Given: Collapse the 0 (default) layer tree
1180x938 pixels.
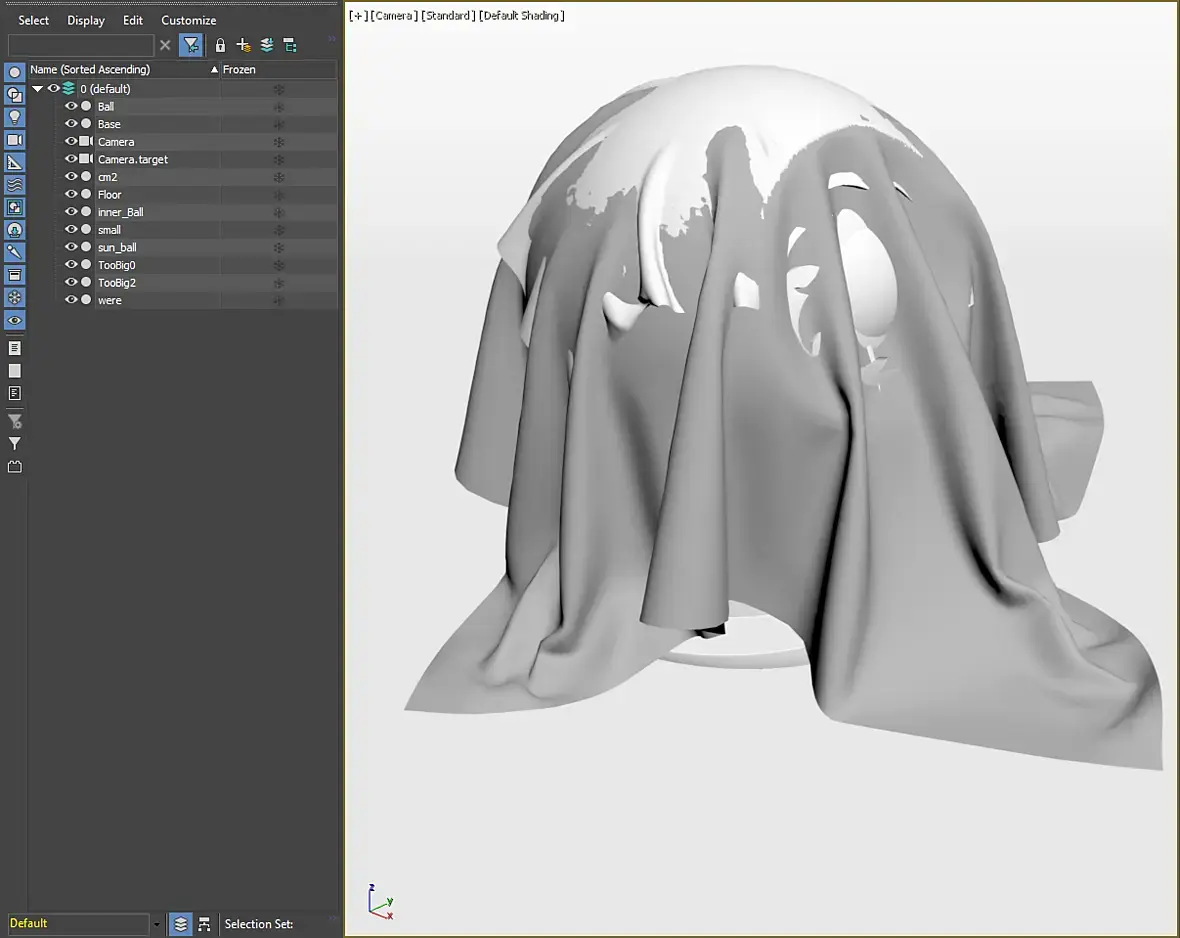Looking at the screenshot, I should tap(38, 89).
